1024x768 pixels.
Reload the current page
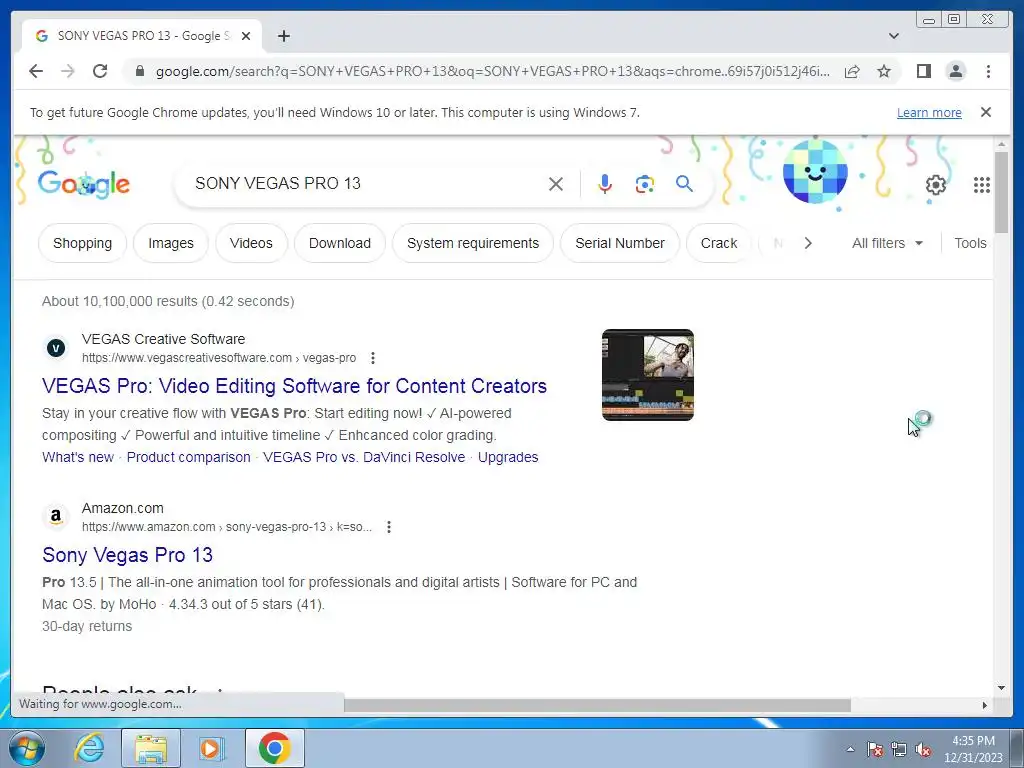[100, 71]
